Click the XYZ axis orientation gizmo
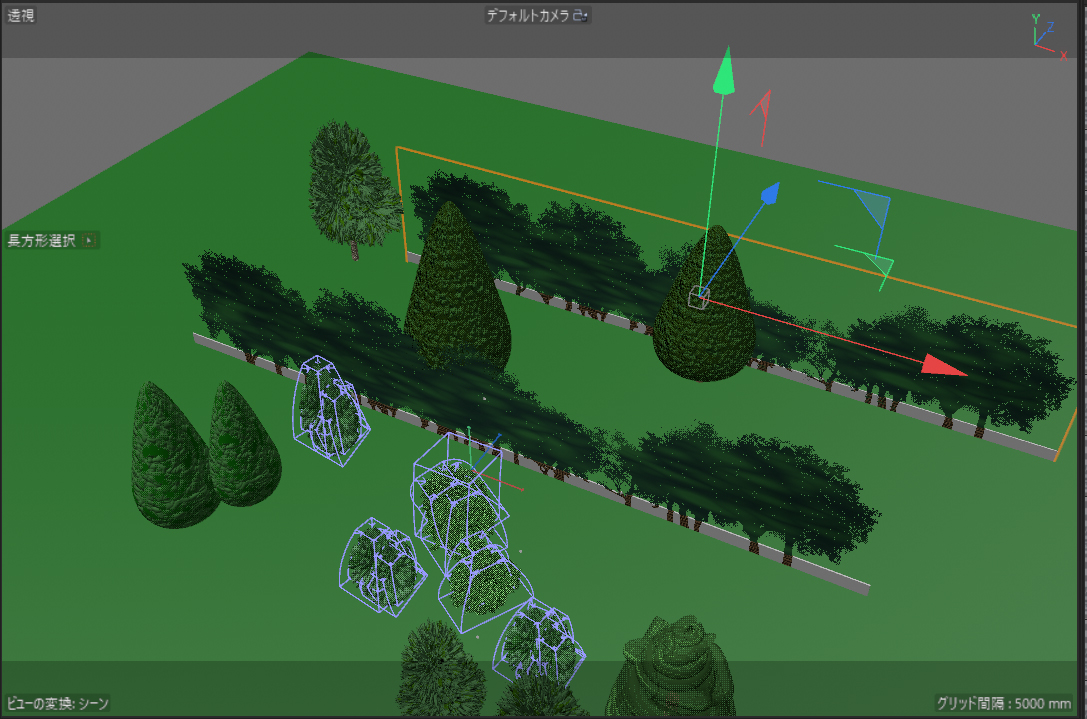 tap(1047, 34)
